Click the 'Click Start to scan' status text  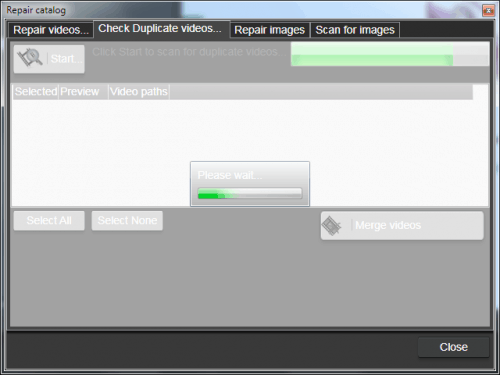click(x=189, y=52)
